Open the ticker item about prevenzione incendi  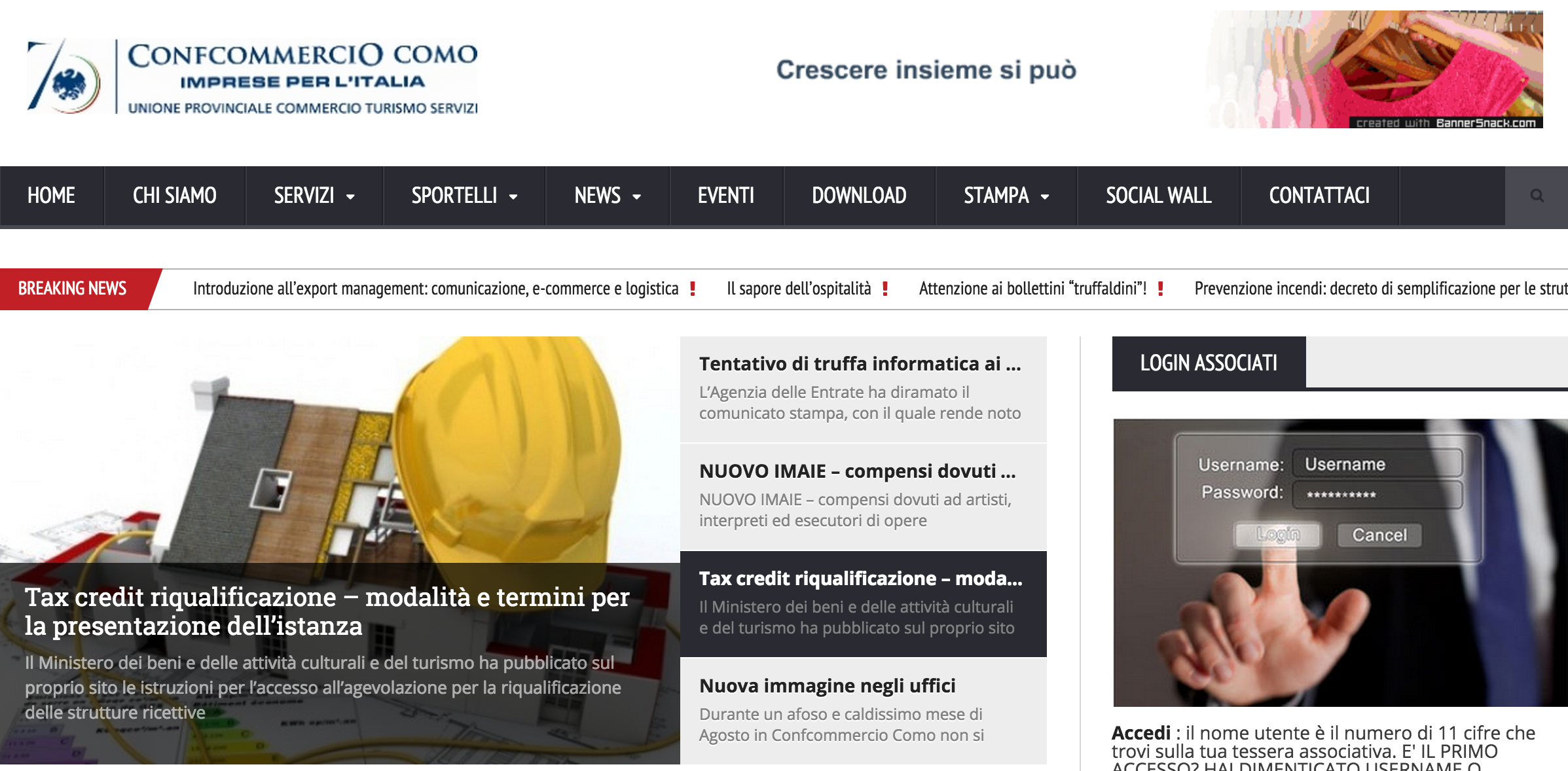click(x=1375, y=288)
